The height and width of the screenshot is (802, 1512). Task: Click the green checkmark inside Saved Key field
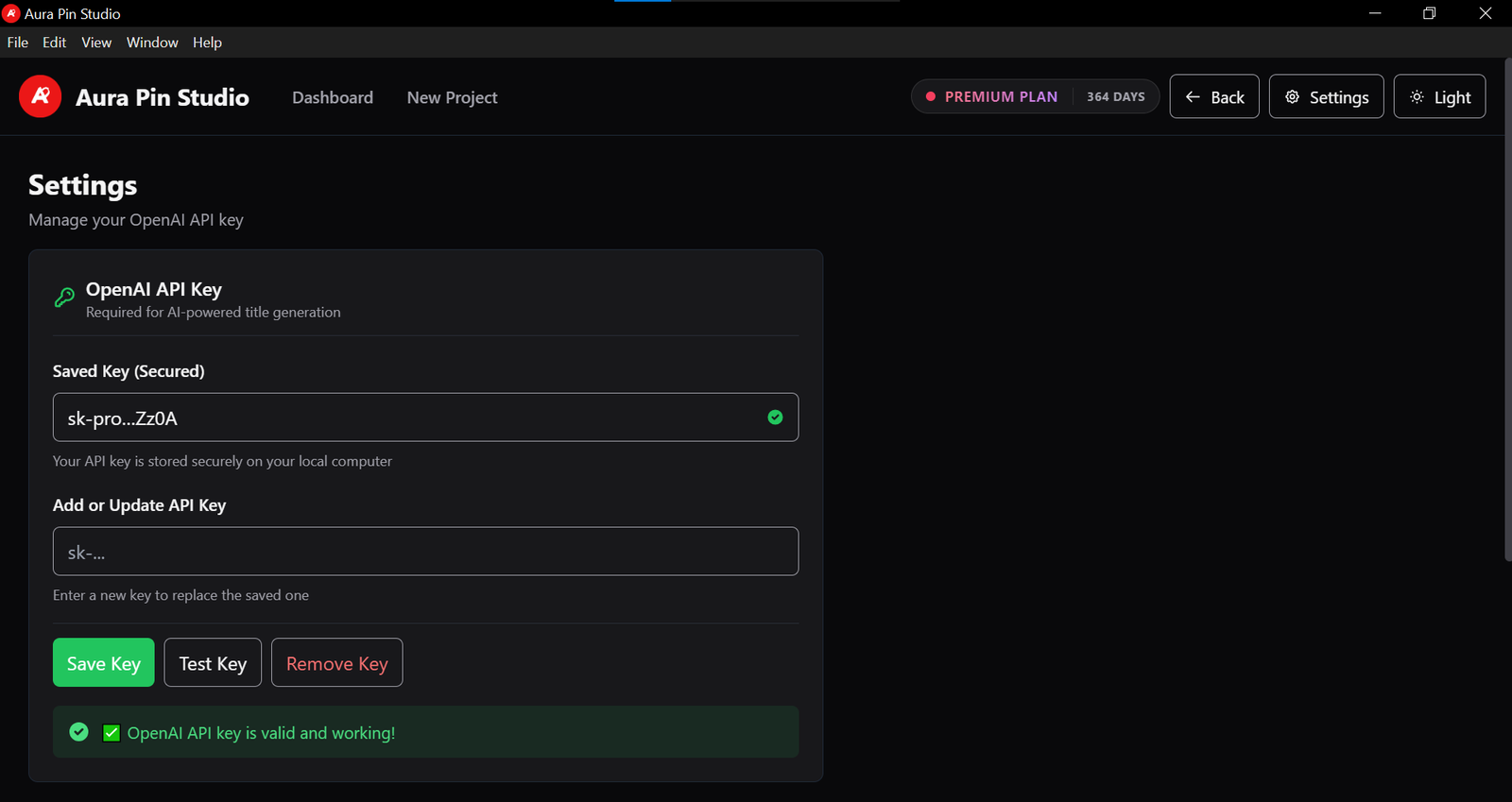[x=775, y=418]
